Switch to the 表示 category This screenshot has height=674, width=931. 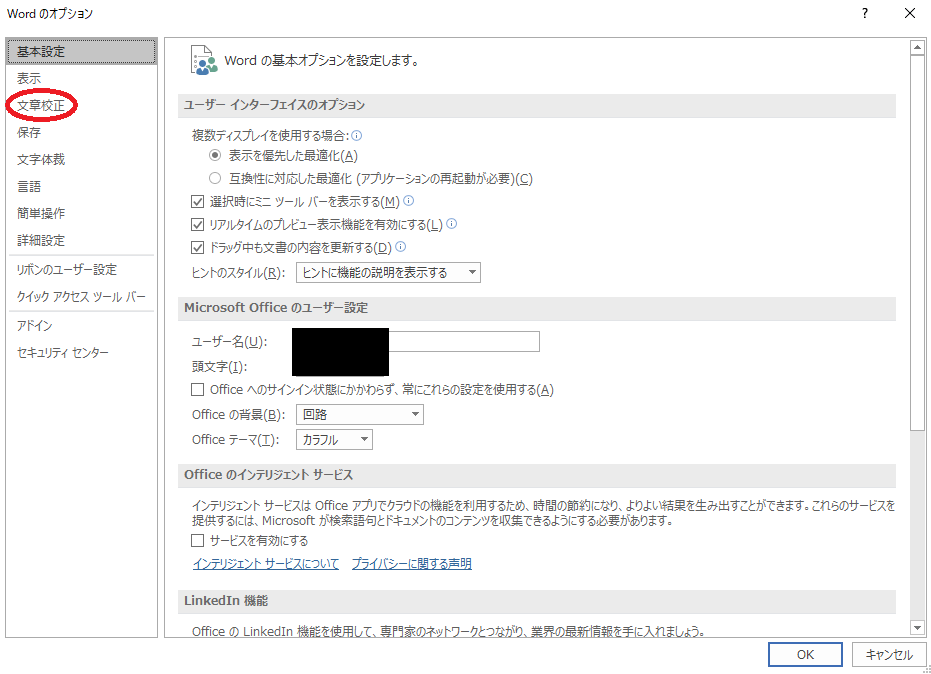coord(81,78)
